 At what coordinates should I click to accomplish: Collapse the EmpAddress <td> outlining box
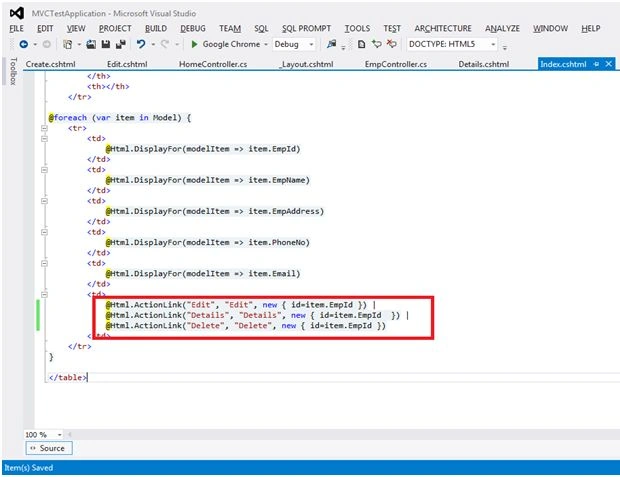[x=44, y=201]
